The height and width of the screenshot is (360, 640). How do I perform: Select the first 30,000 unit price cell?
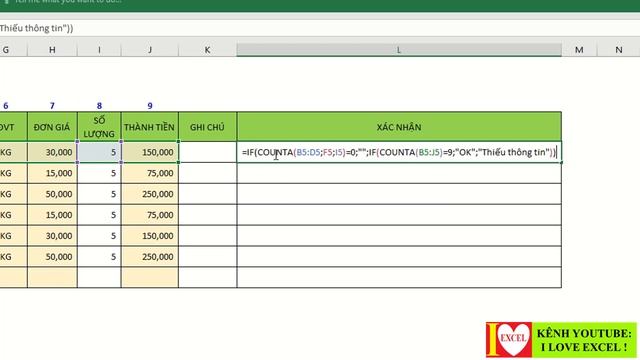click(52, 152)
